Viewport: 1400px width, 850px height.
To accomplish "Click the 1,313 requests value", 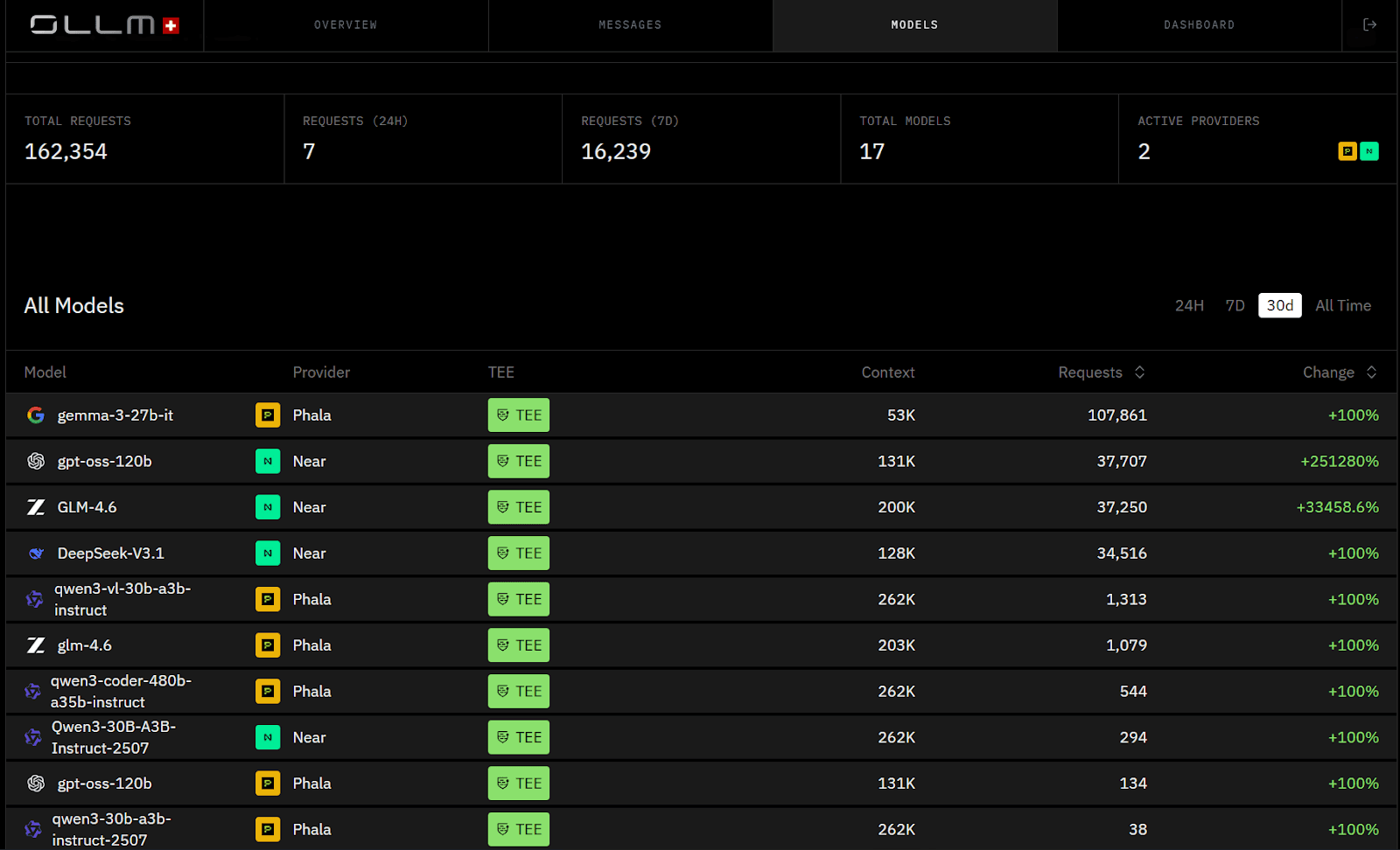I will [x=1126, y=599].
